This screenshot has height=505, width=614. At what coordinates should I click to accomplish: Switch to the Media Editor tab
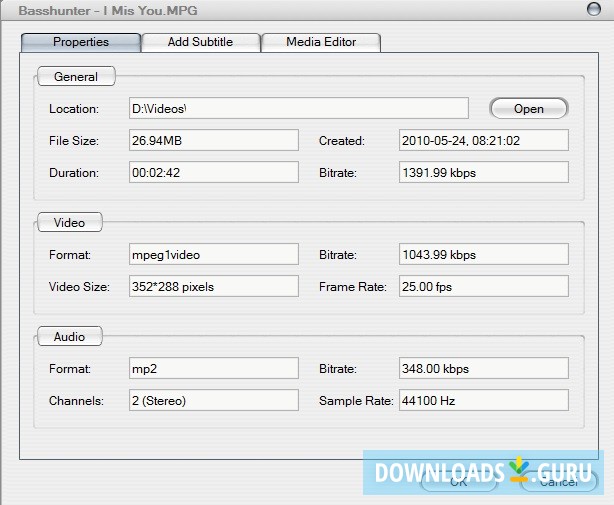(x=321, y=42)
